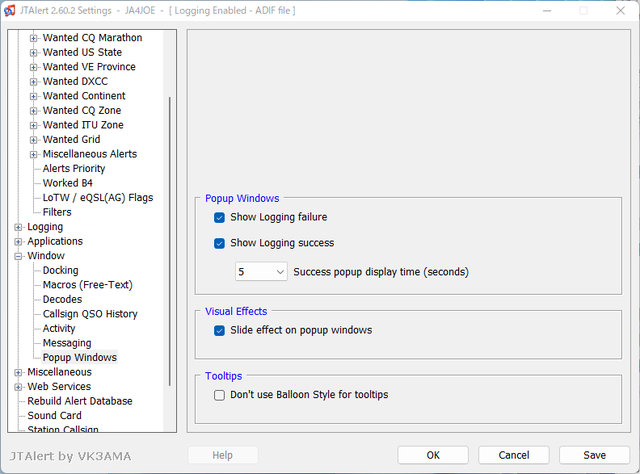The image size is (640, 474).
Task: Select the Logging label in tree
Action: (45, 227)
